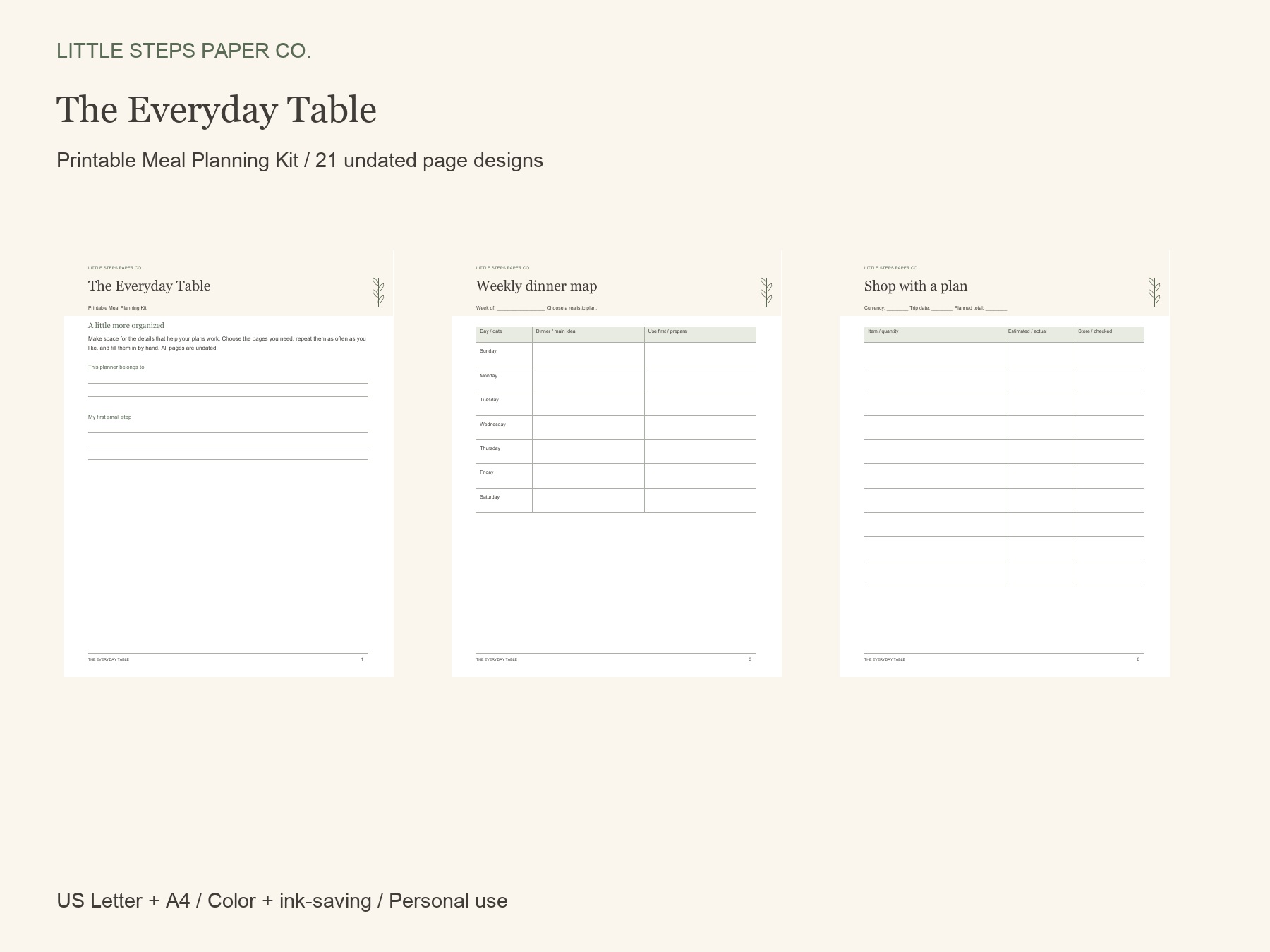Click the 'Use first / prepare' column header

701,334
